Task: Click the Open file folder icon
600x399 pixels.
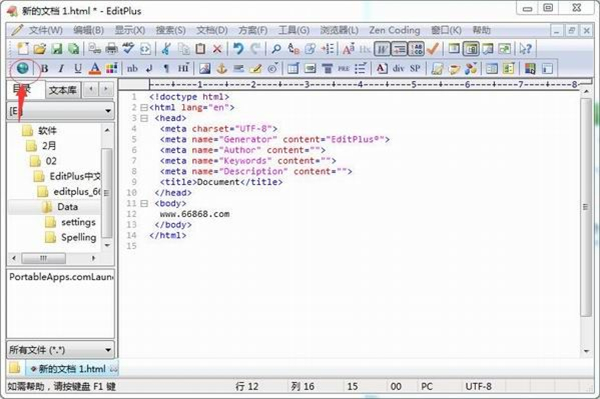Action: pyautogui.click(x=39, y=49)
